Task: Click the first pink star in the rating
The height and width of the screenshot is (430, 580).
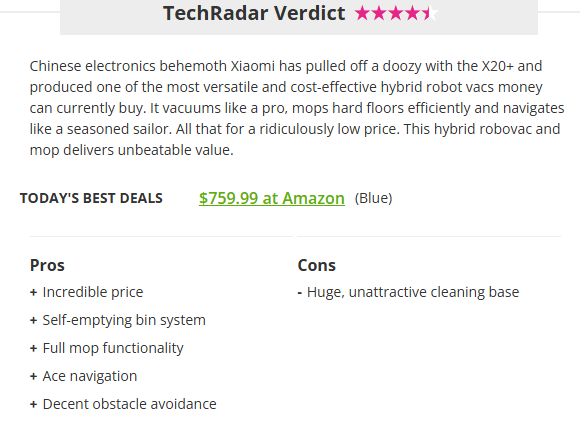Action: pyautogui.click(x=362, y=13)
